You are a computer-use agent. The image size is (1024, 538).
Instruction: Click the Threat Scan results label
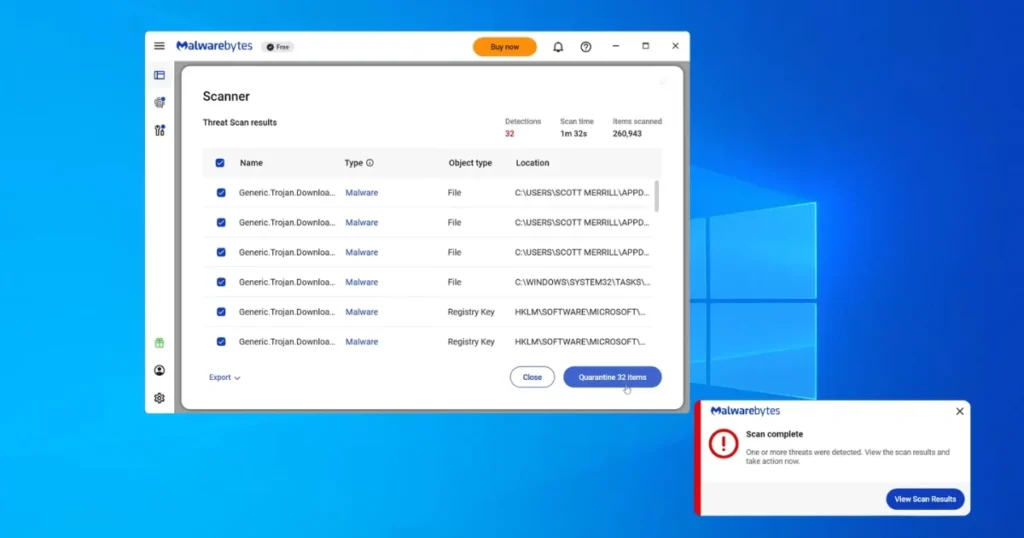click(240, 123)
